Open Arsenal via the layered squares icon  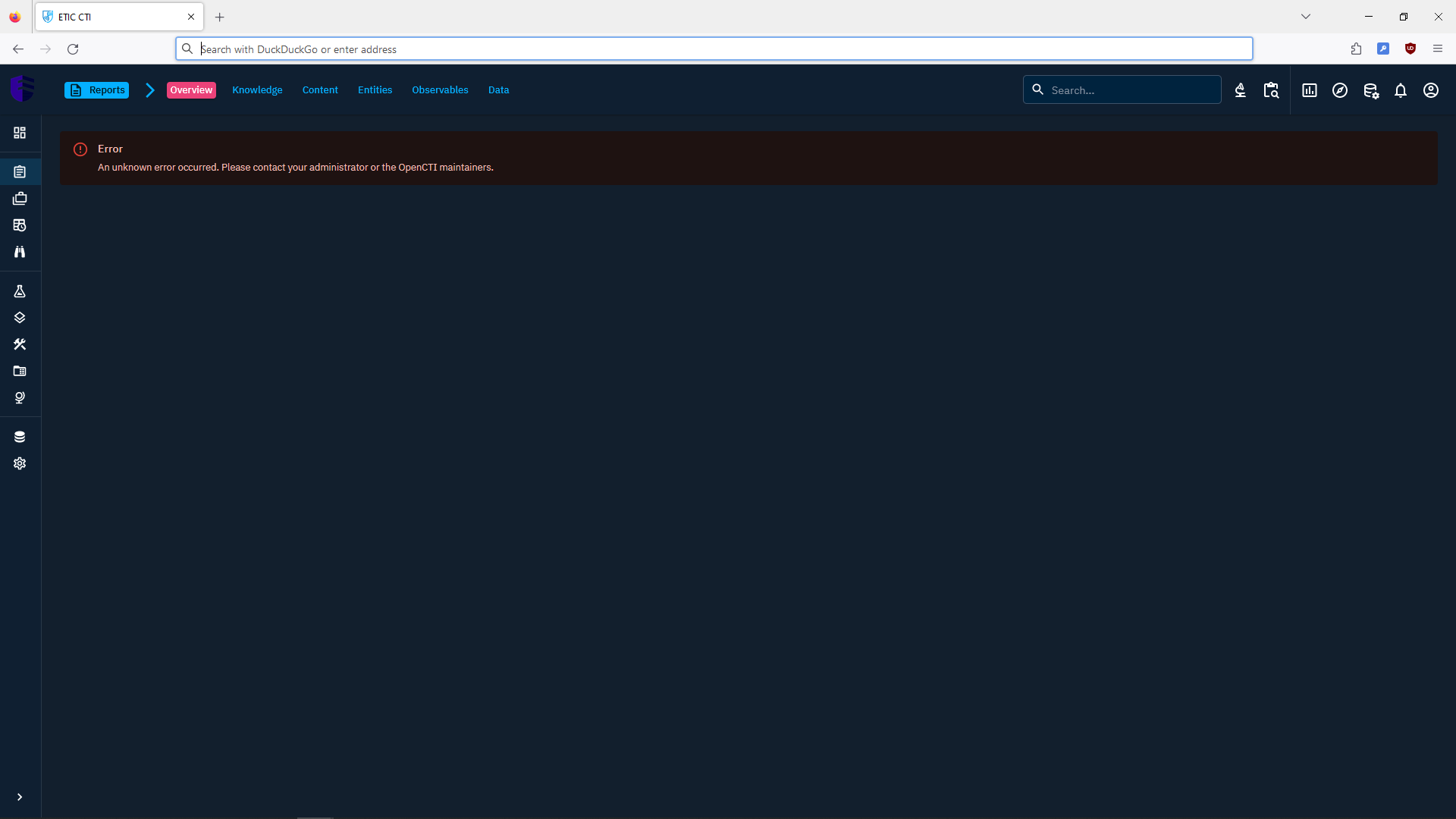click(x=20, y=318)
